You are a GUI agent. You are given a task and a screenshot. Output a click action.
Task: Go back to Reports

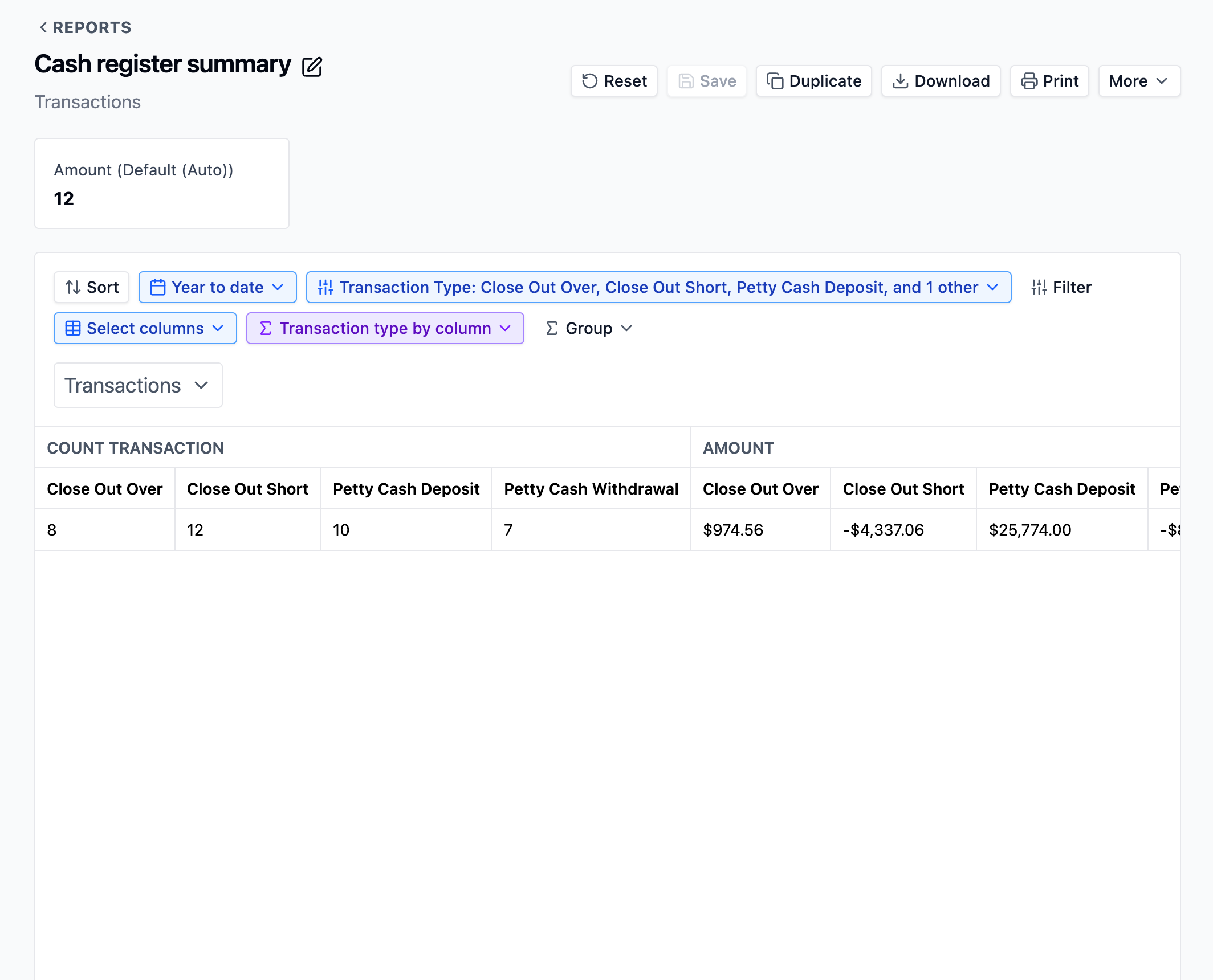tap(85, 27)
